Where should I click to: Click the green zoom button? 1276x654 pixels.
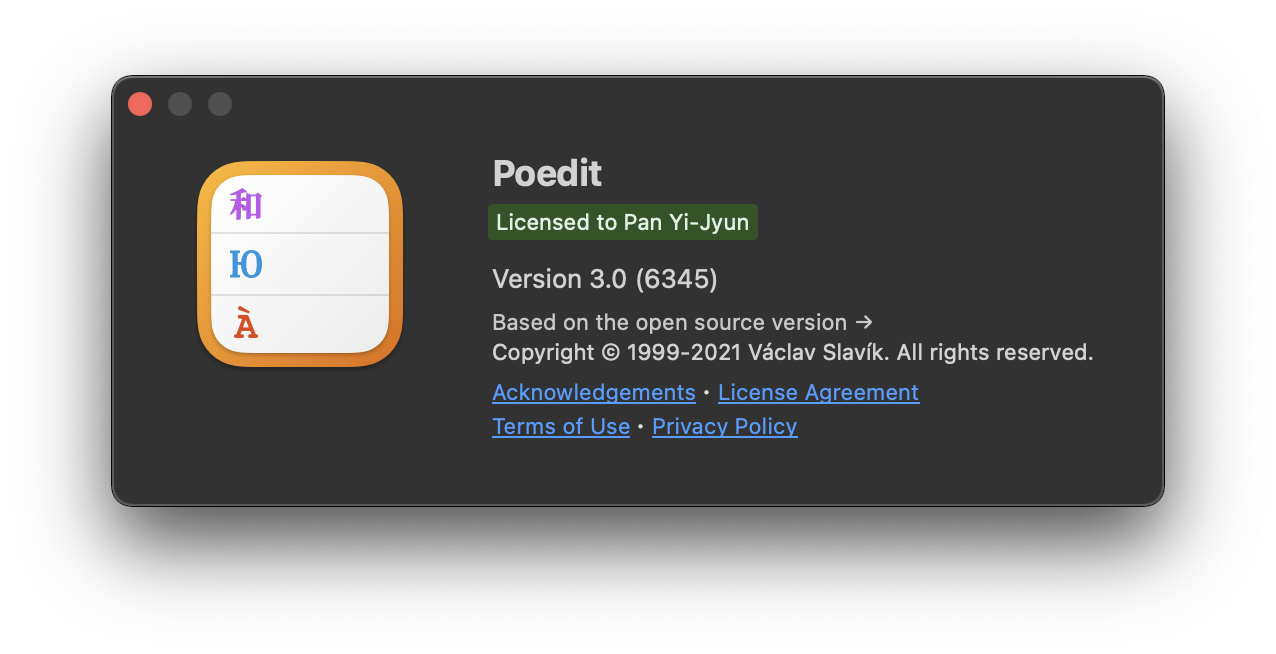220,104
